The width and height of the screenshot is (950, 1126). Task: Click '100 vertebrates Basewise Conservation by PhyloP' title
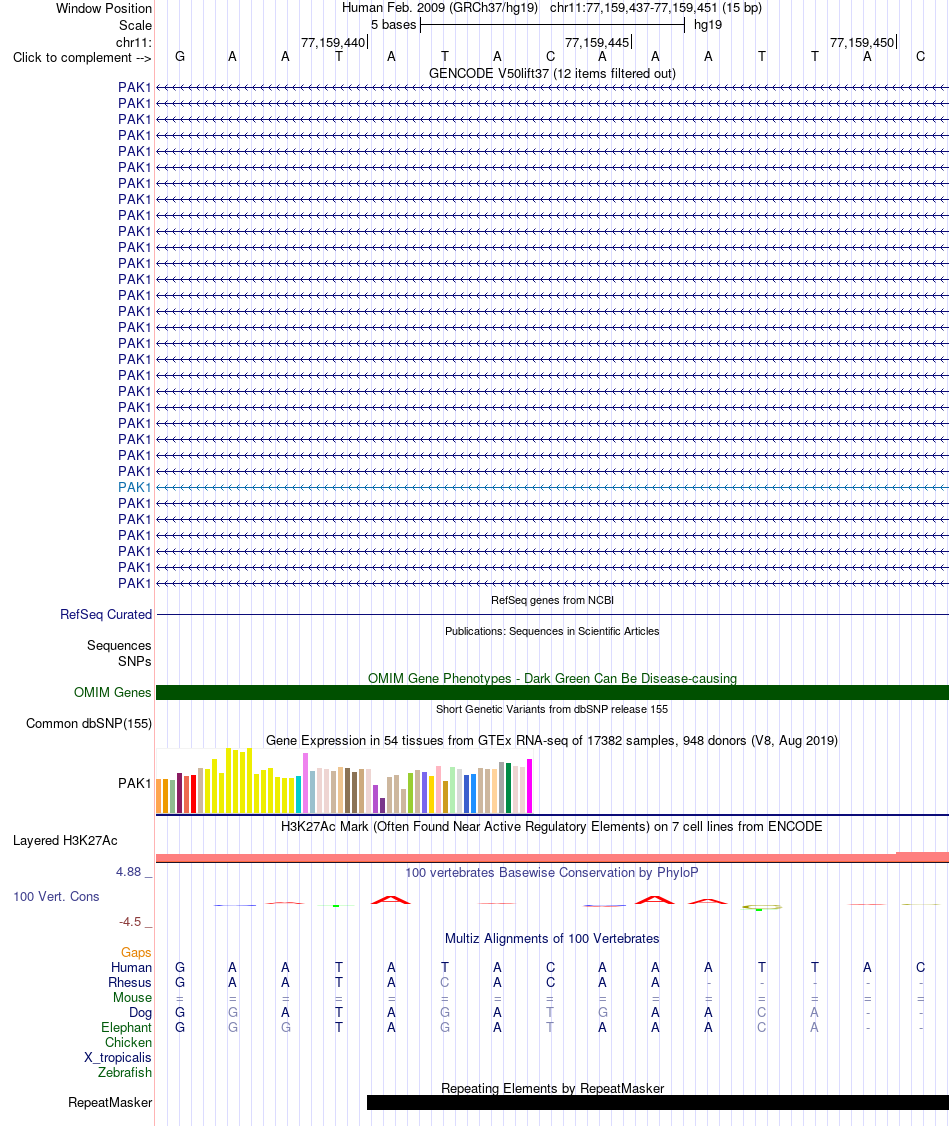(x=552, y=873)
